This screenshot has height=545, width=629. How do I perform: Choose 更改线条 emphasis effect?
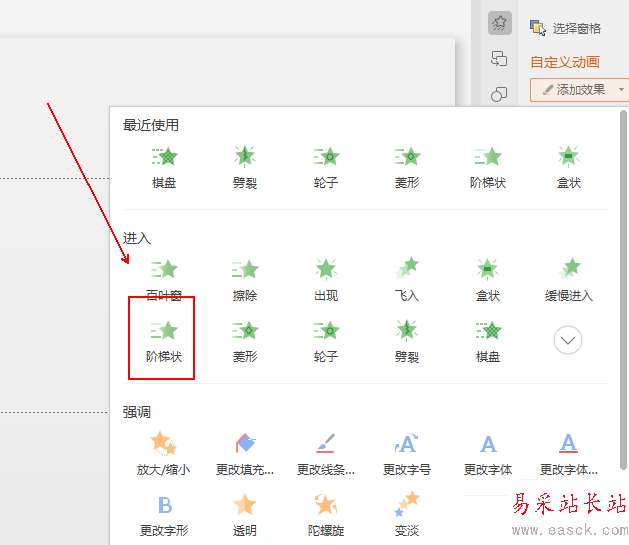coord(326,453)
